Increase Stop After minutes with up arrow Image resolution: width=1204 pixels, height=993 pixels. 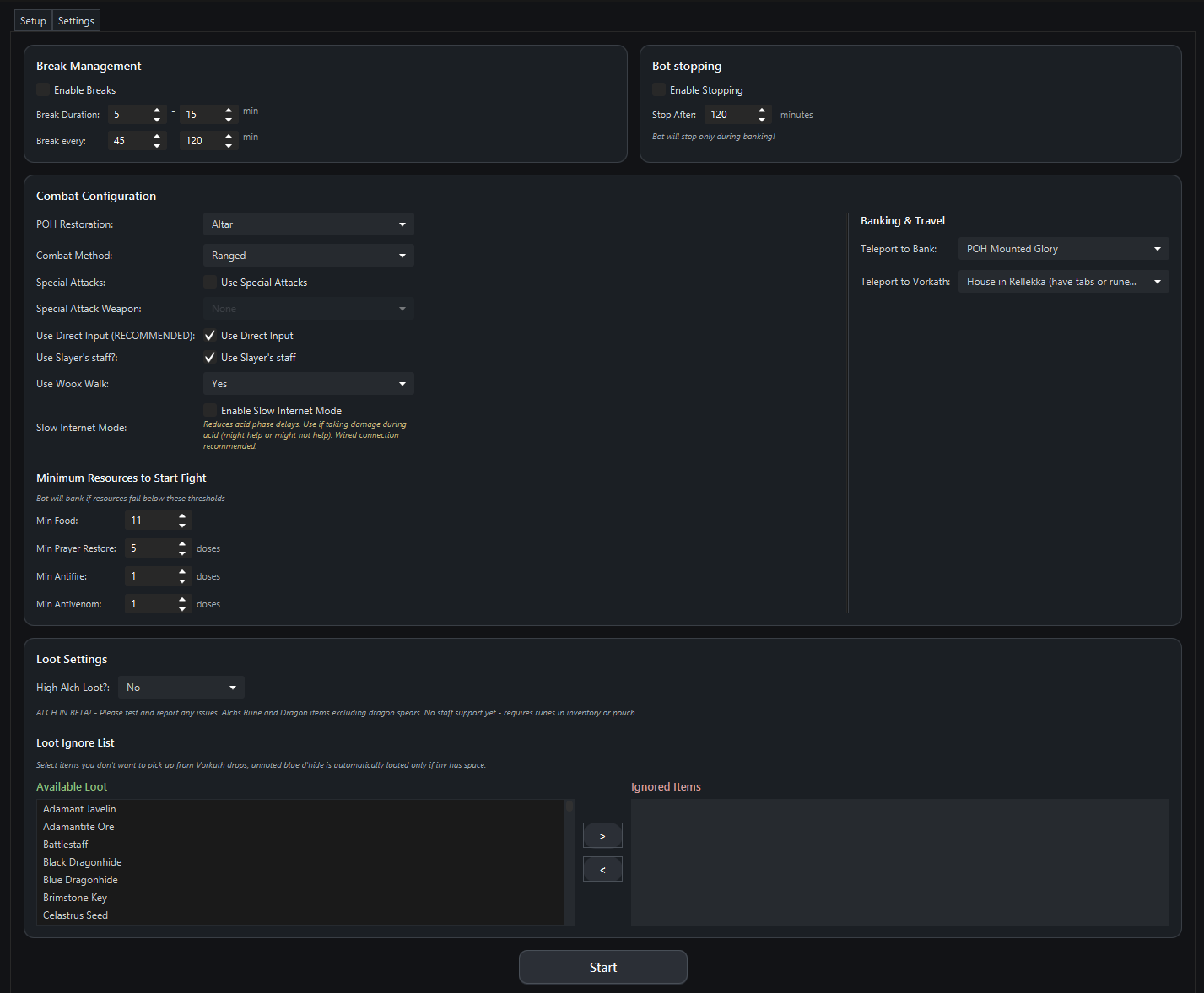pyautogui.click(x=762, y=110)
